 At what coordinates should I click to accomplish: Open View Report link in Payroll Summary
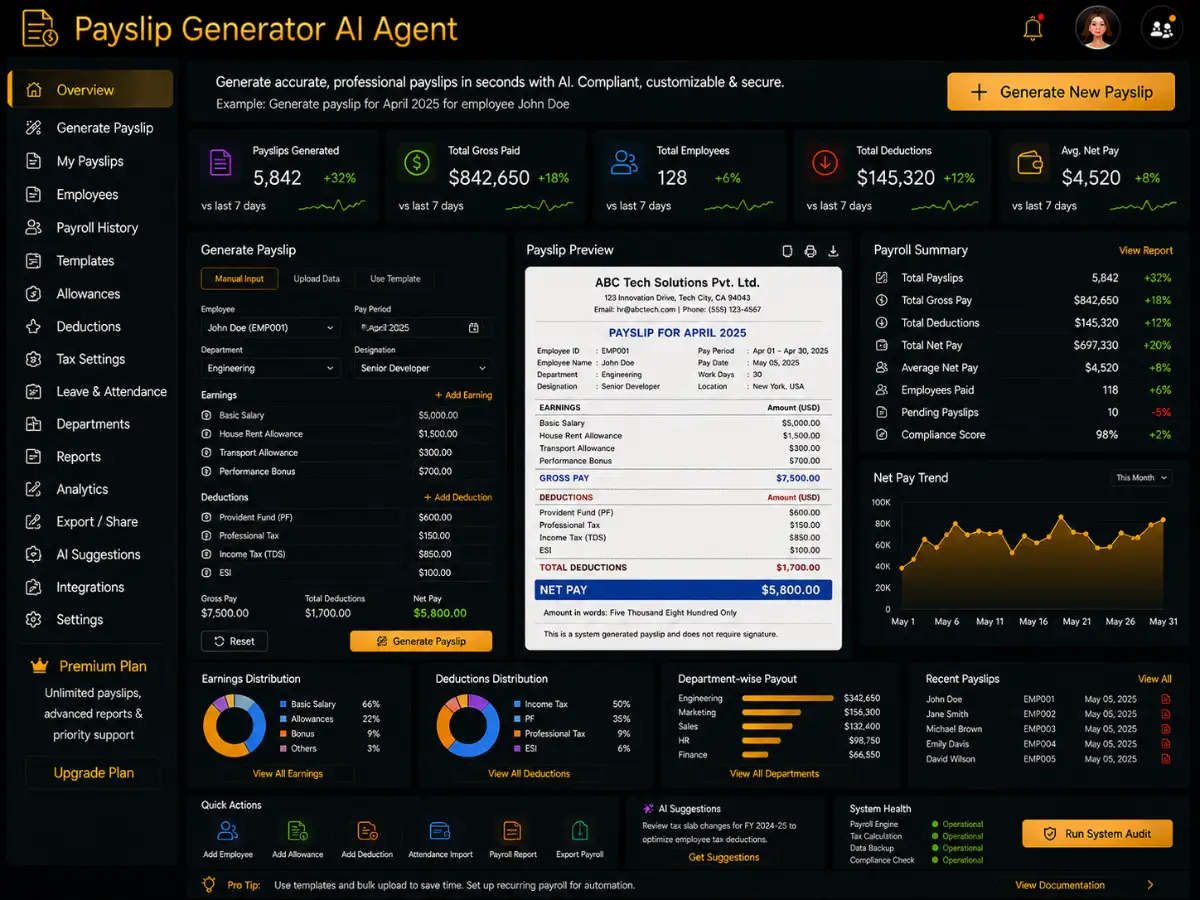pyautogui.click(x=1146, y=251)
